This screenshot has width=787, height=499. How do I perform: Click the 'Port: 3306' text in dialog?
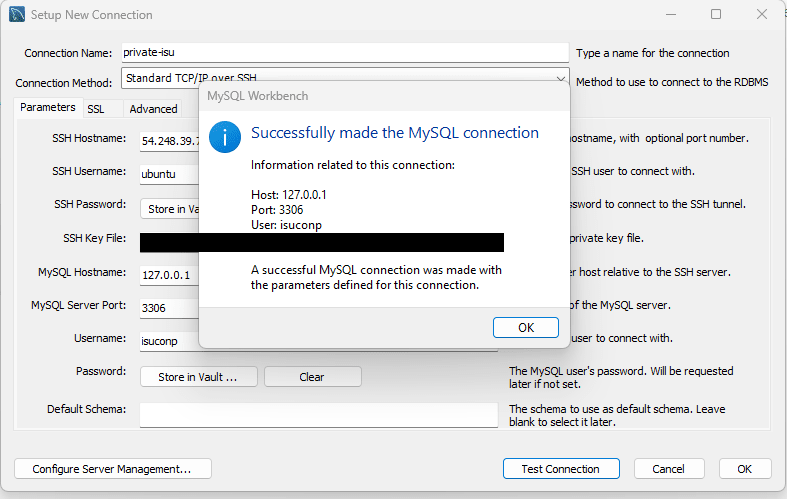[x=277, y=210]
